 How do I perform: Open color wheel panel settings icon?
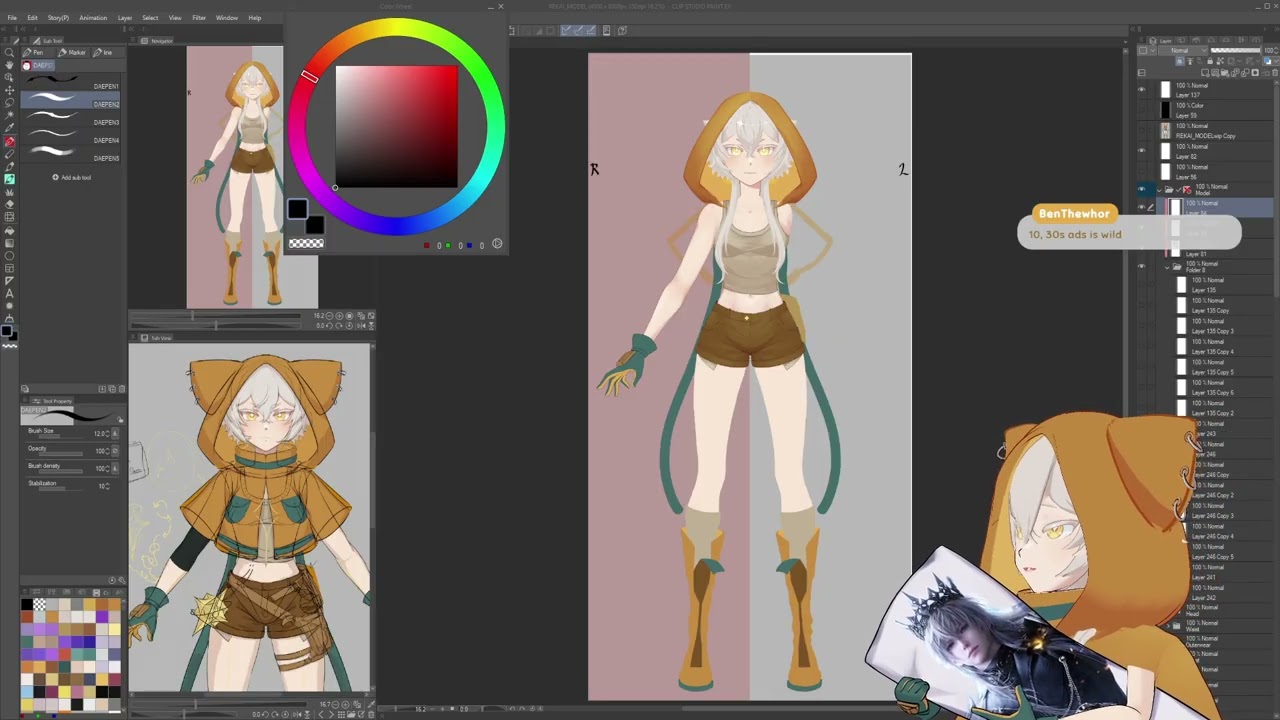[x=497, y=243]
